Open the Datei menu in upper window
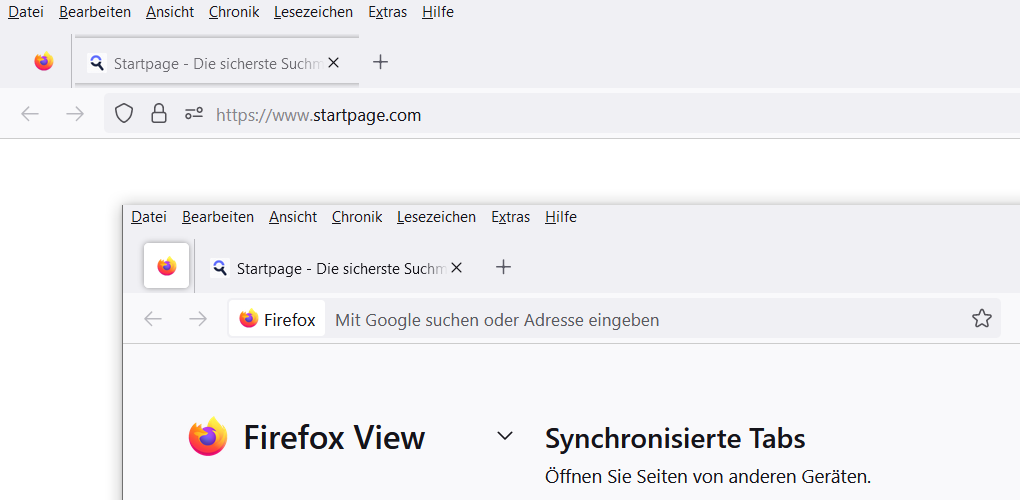This screenshot has width=1020, height=500. pos(25,12)
